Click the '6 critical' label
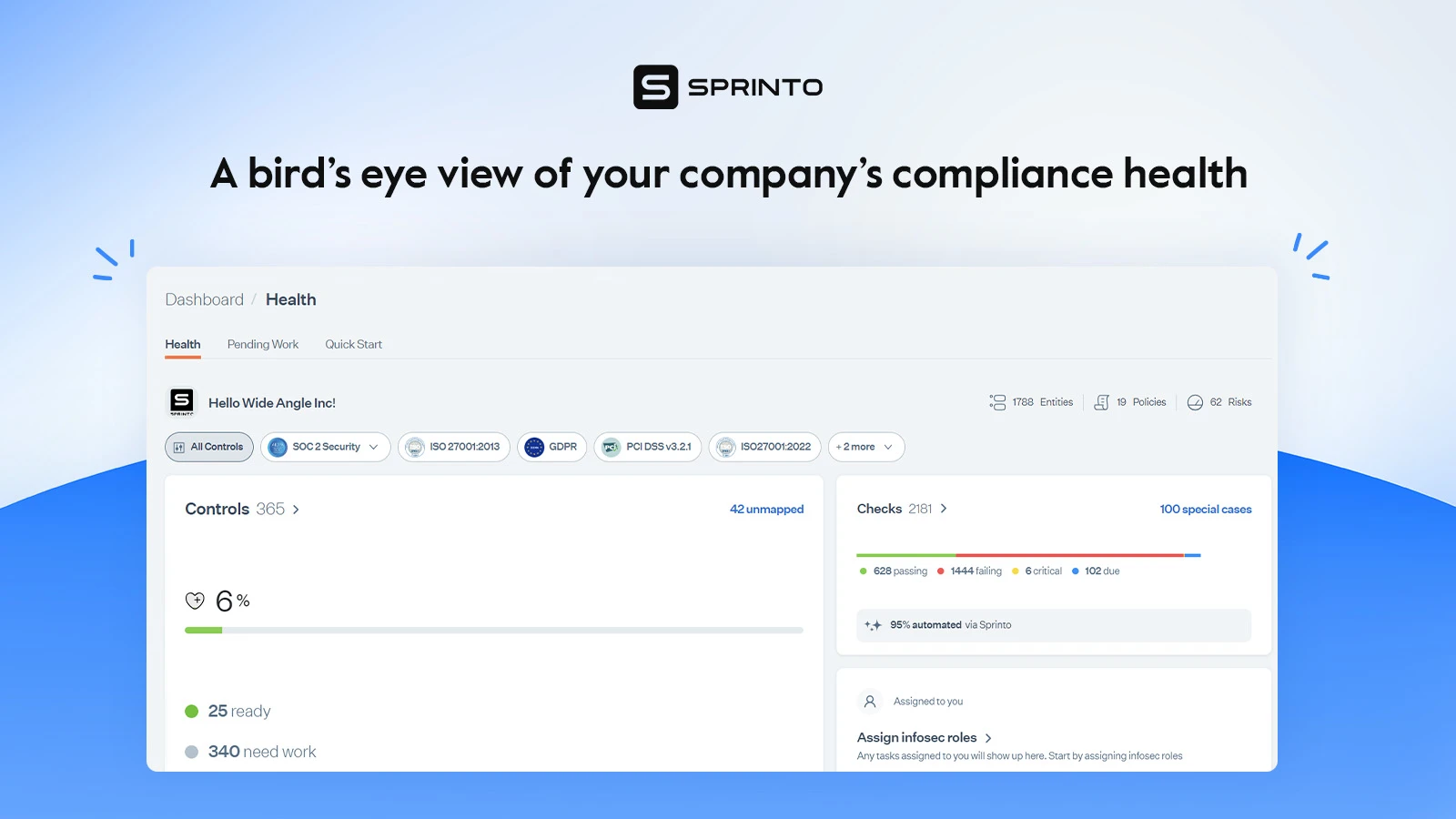 point(1044,571)
